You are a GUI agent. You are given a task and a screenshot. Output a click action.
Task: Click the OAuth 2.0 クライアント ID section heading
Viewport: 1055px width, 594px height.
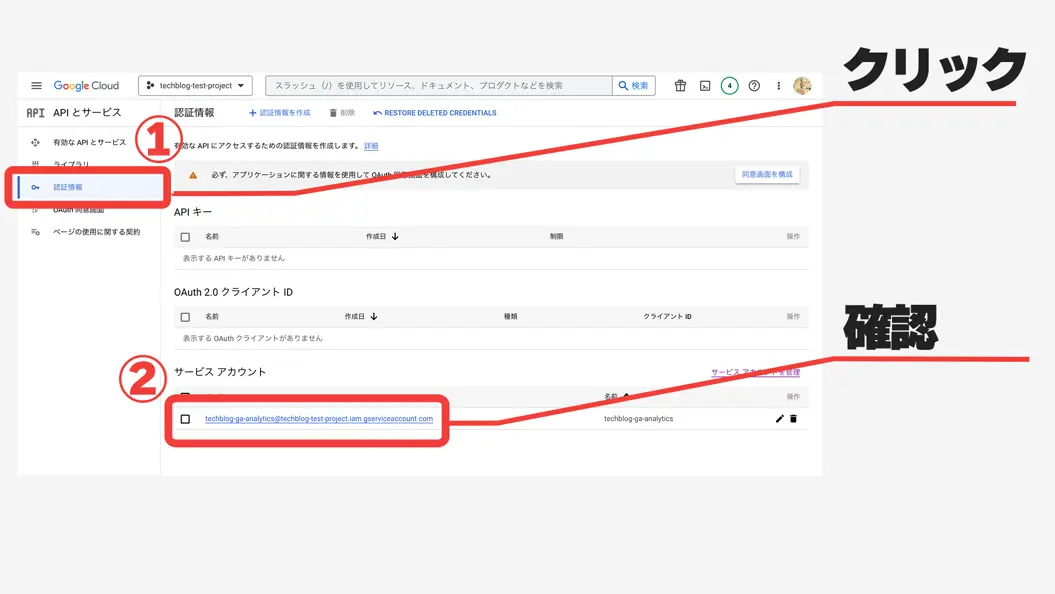tap(233, 292)
